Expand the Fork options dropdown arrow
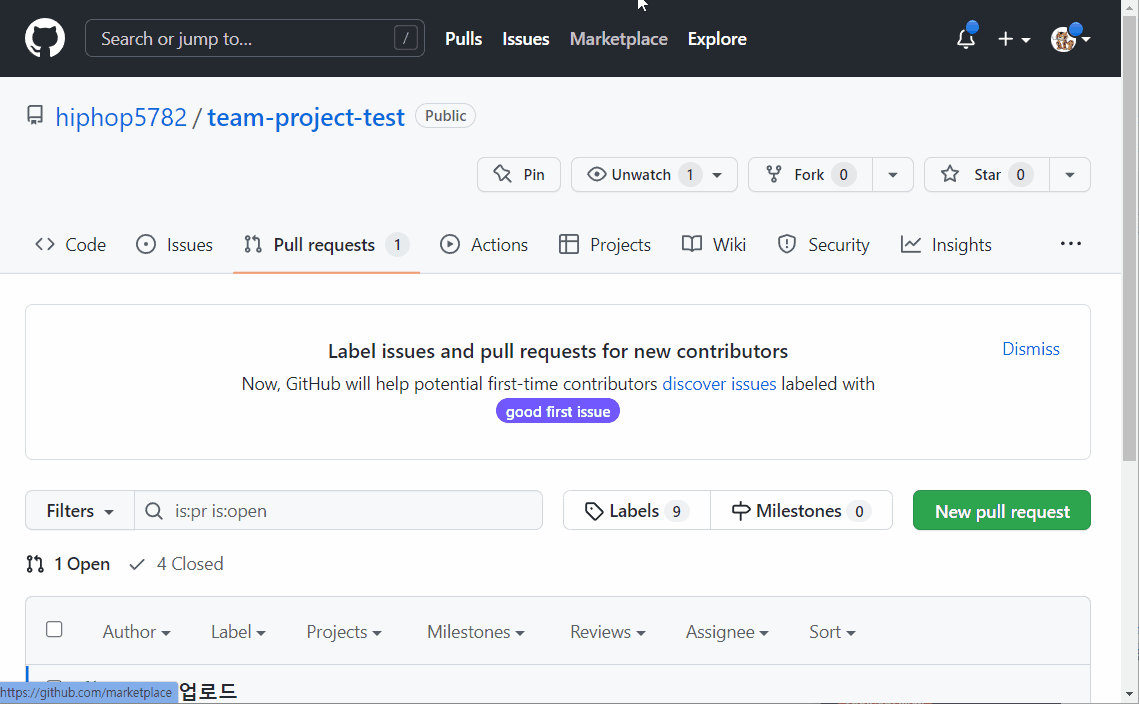1139x704 pixels. pyautogui.click(x=893, y=174)
